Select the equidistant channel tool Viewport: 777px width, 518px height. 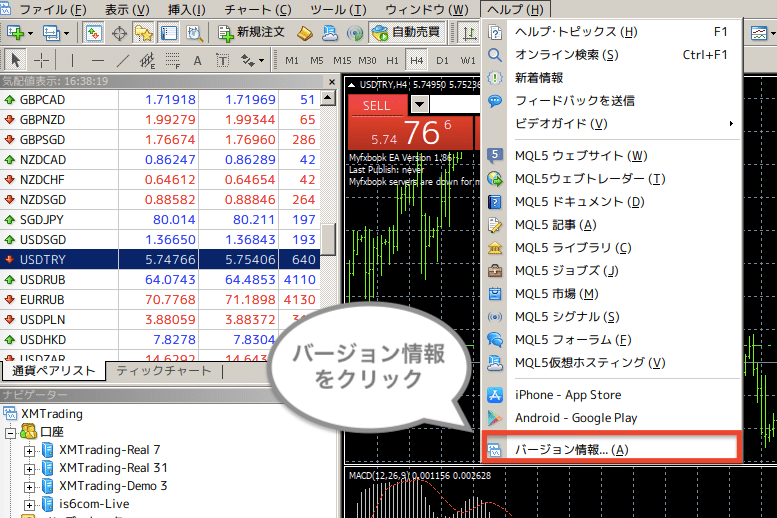coord(147,60)
